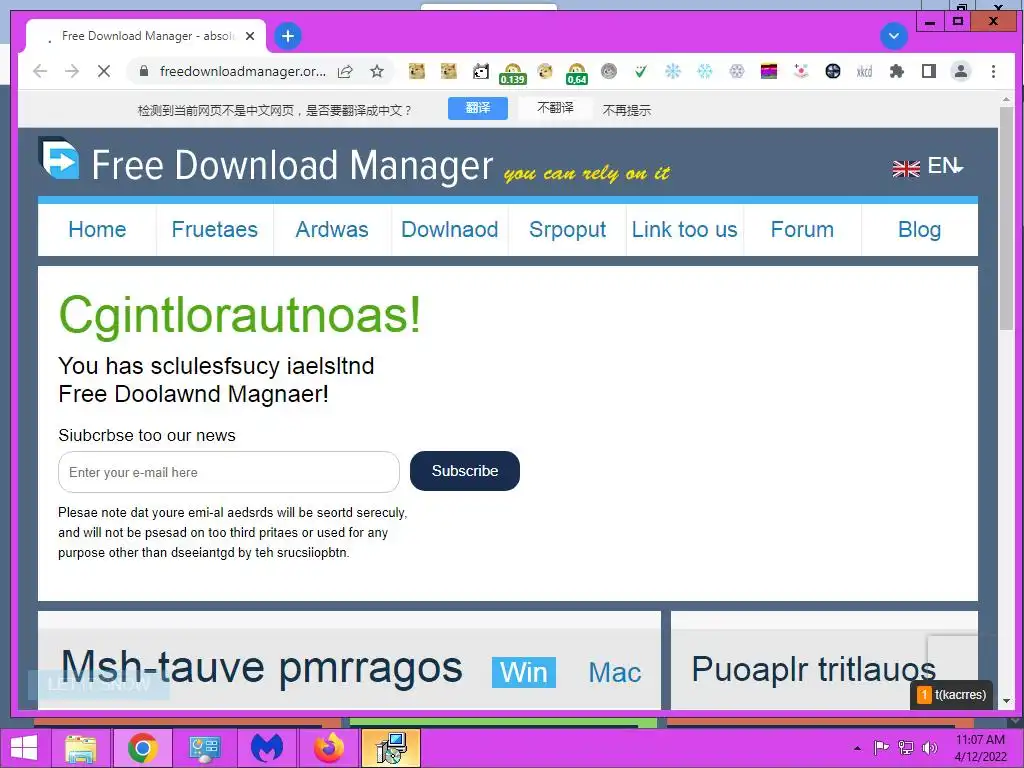The height and width of the screenshot is (768, 1024).
Task: Close the Free Download Manager tab
Action: pyautogui.click(x=249, y=36)
